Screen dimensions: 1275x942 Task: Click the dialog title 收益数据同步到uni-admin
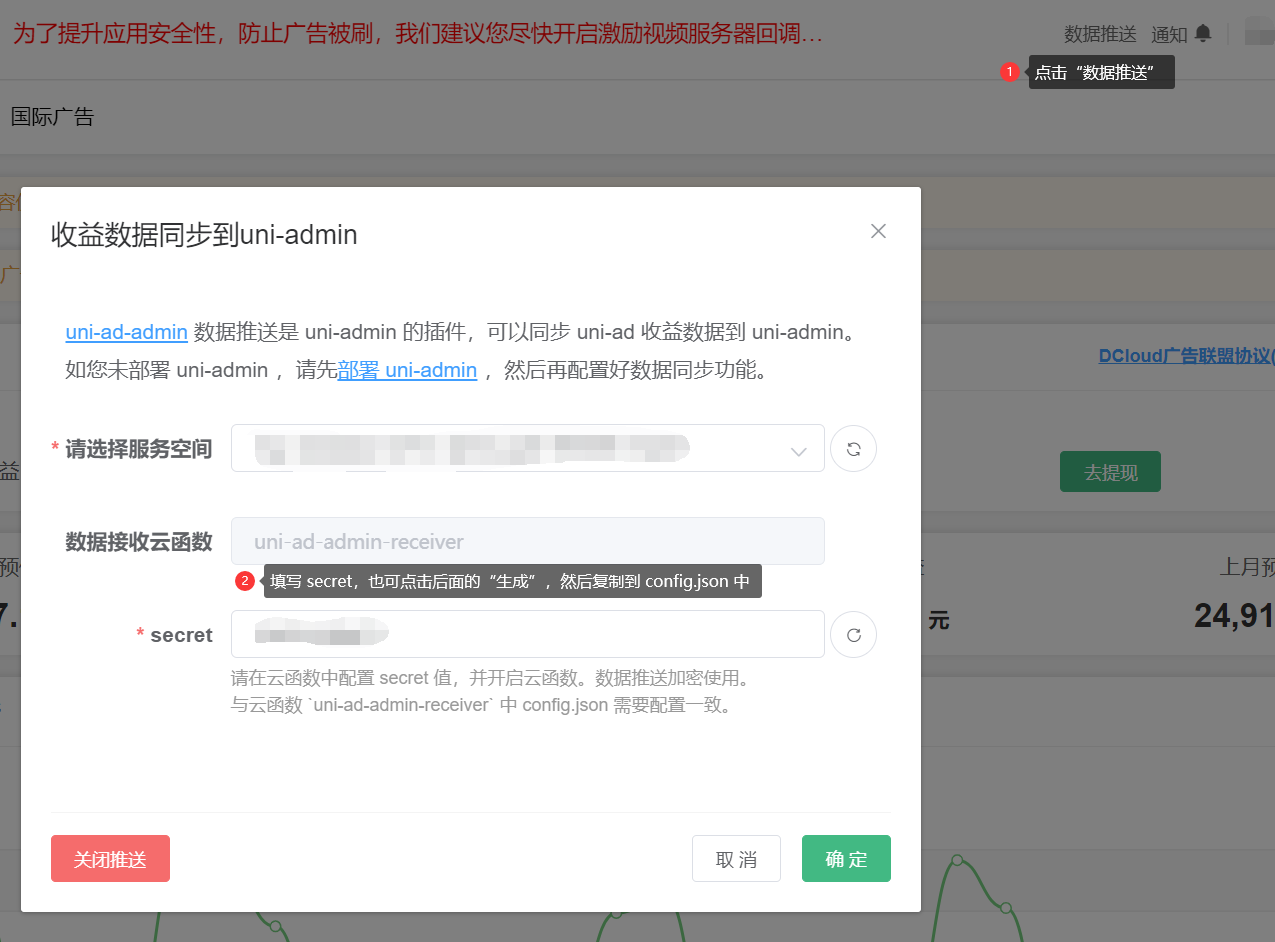(204, 235)
